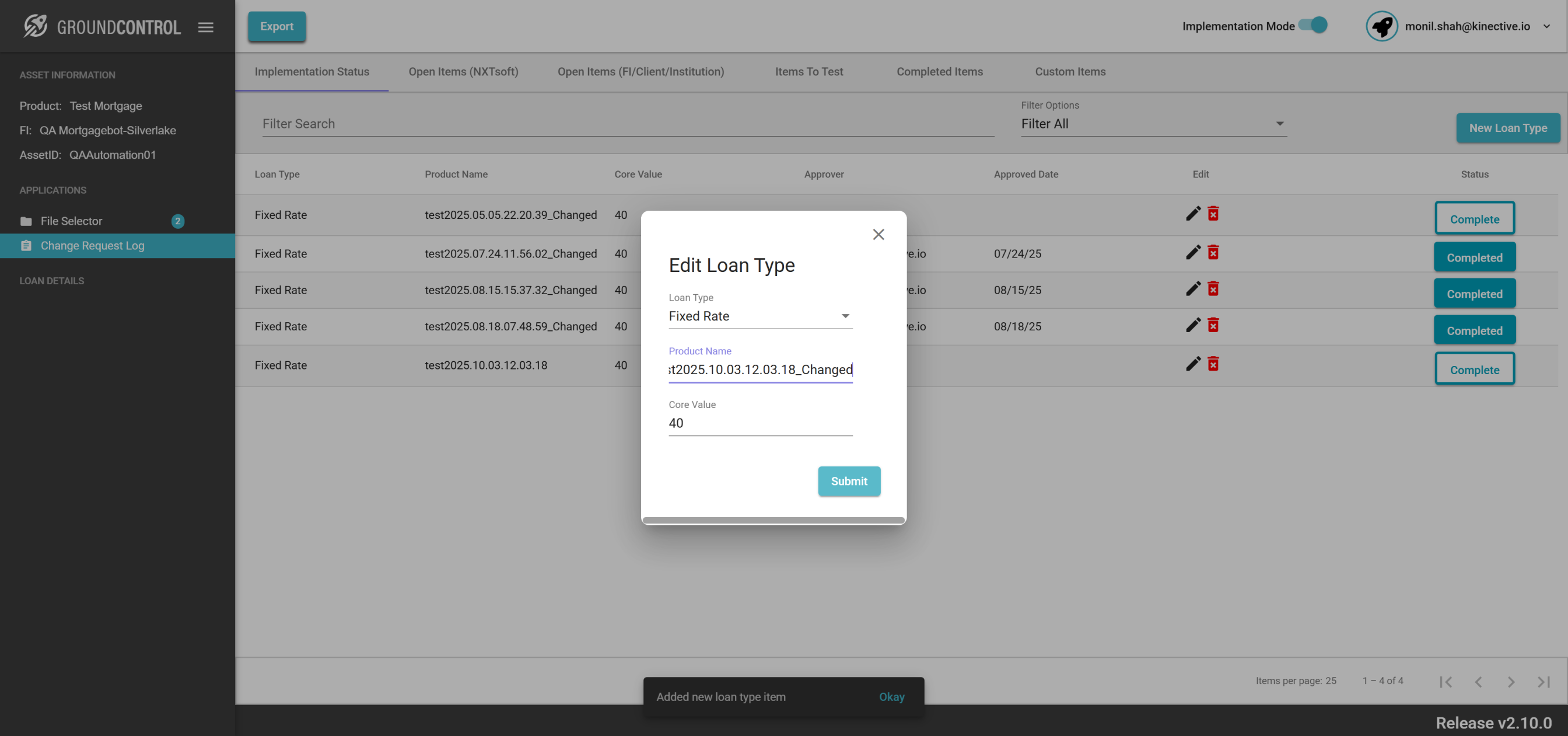Switch to the Completed Items tab

pyautogui.click(x=939, y=72)
